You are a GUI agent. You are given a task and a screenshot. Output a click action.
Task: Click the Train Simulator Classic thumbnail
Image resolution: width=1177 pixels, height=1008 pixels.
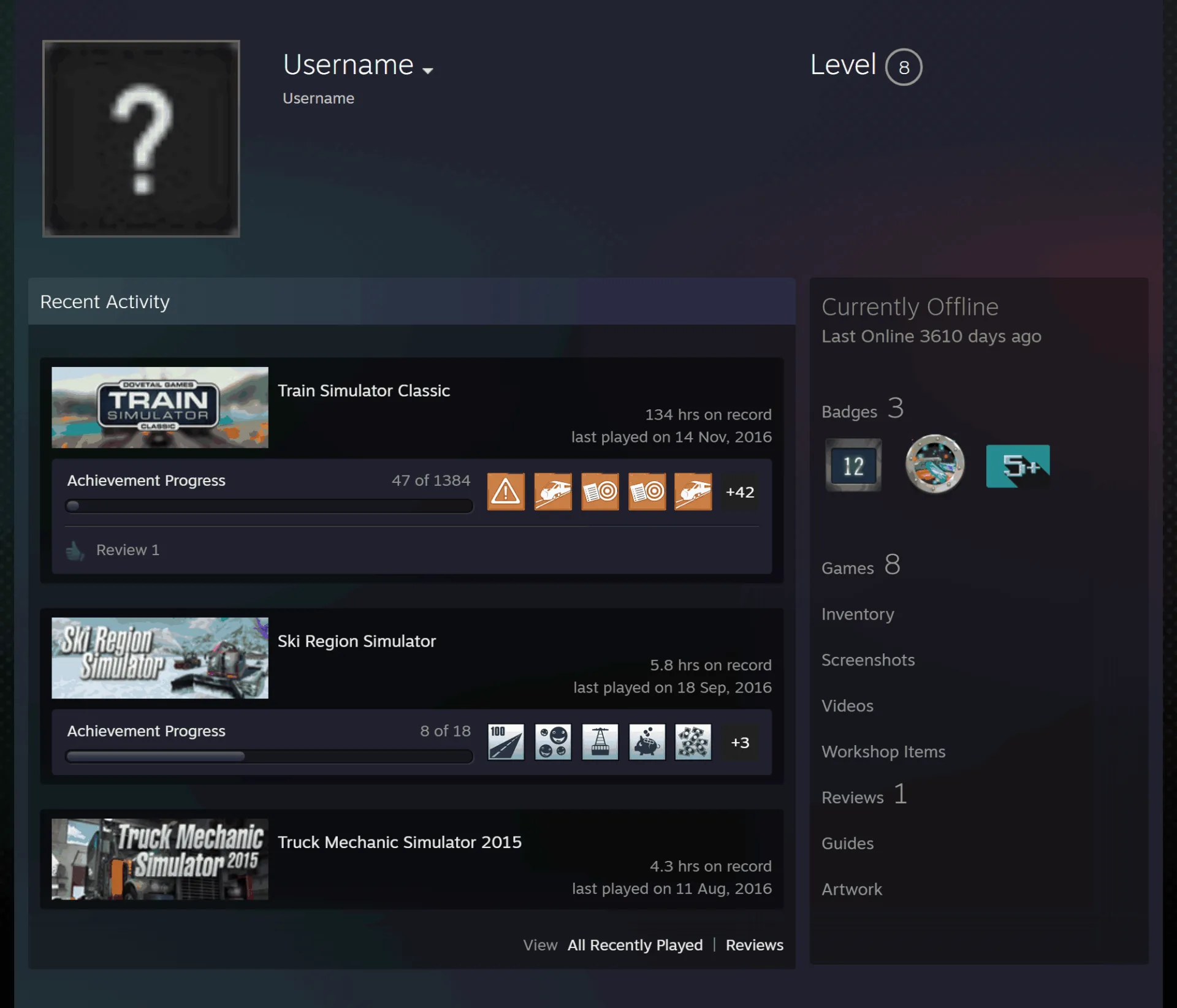(160, 407)
